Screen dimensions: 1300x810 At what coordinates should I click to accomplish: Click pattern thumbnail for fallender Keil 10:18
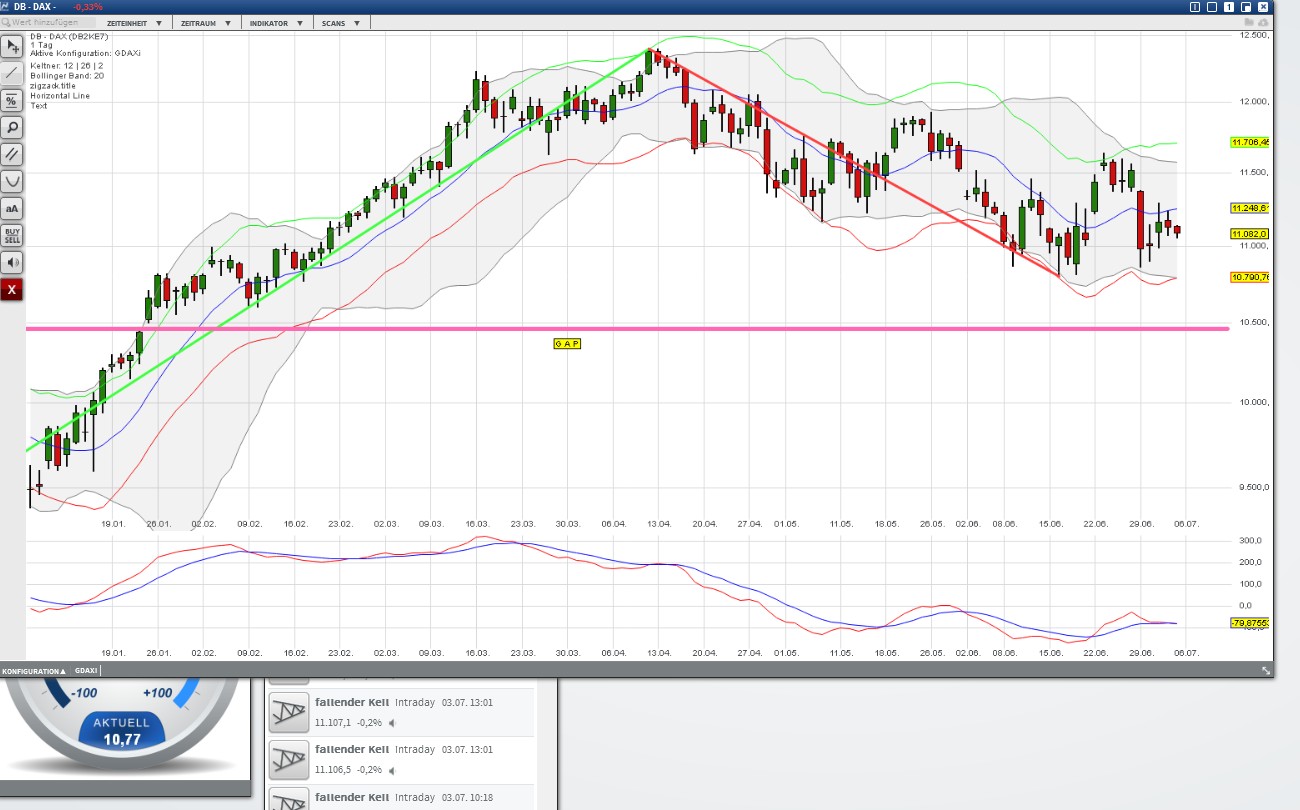[x=290, y=800]
